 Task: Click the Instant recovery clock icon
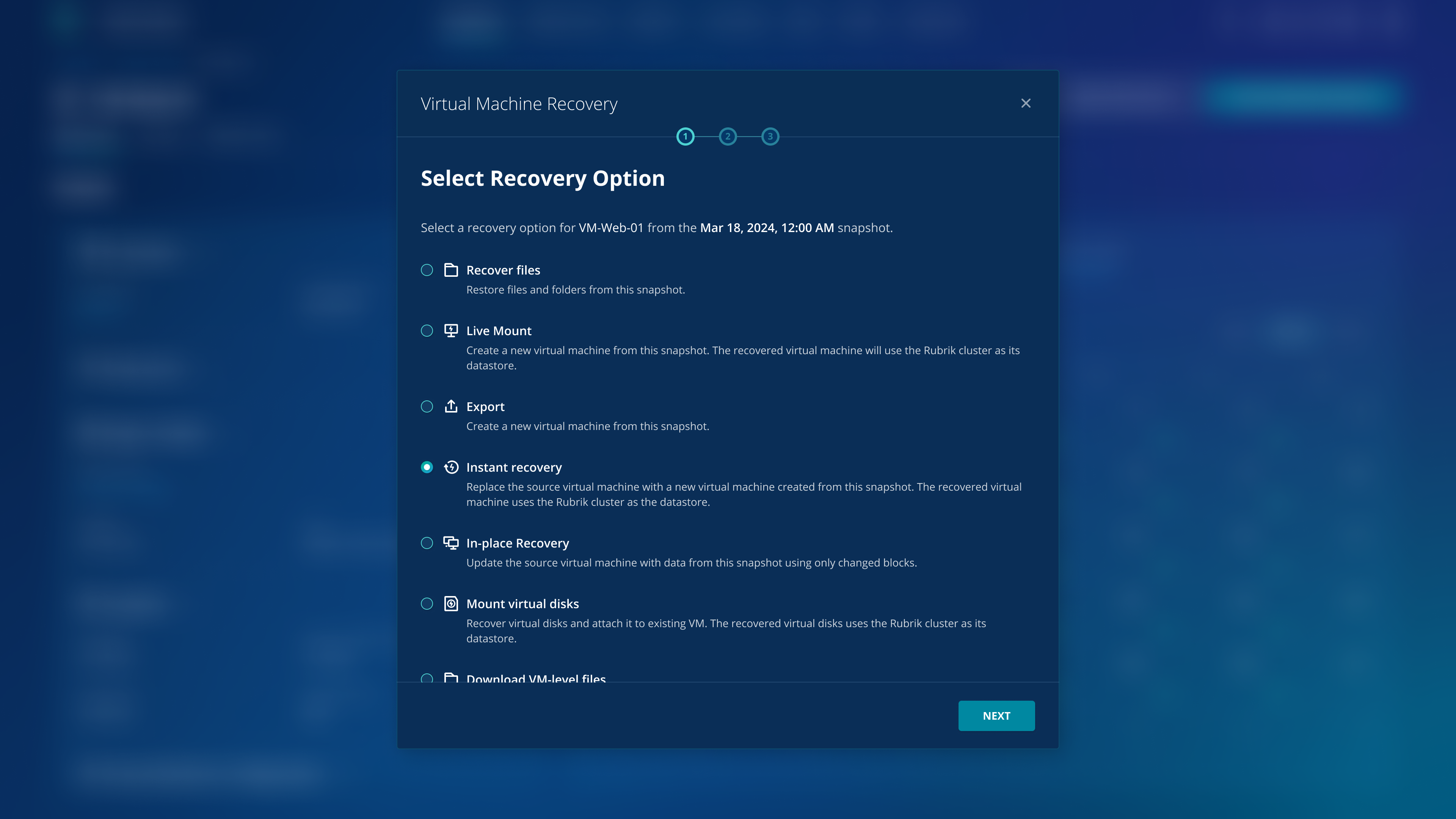click(450, 468)
